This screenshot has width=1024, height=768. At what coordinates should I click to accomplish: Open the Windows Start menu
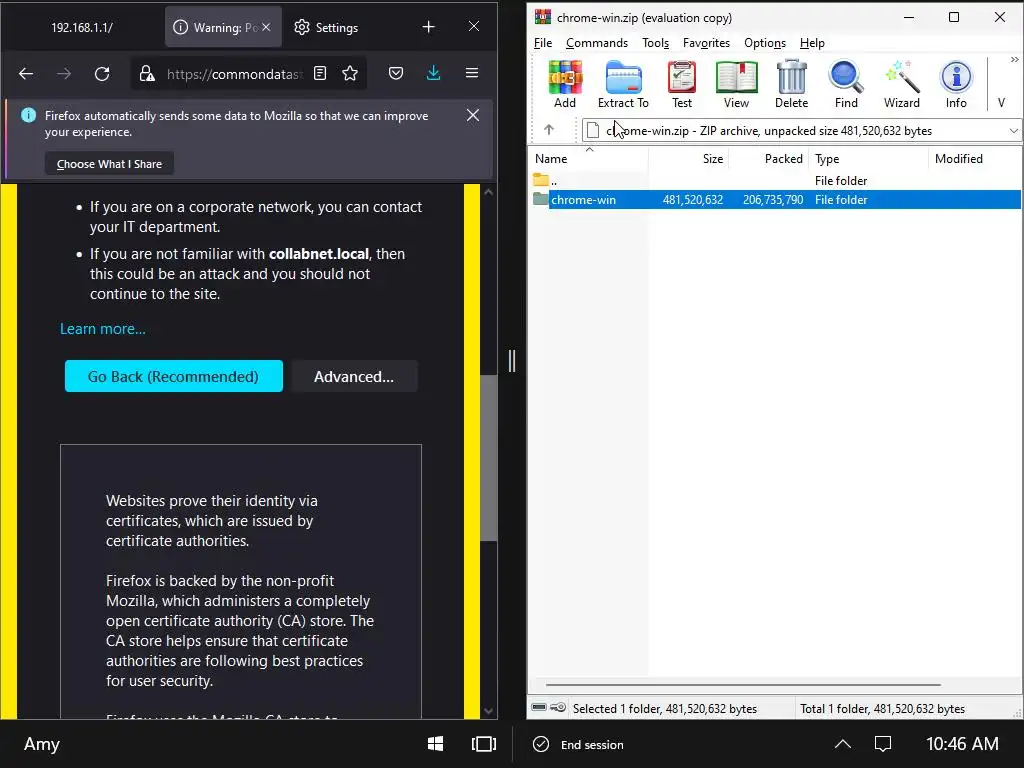(436, 744)
